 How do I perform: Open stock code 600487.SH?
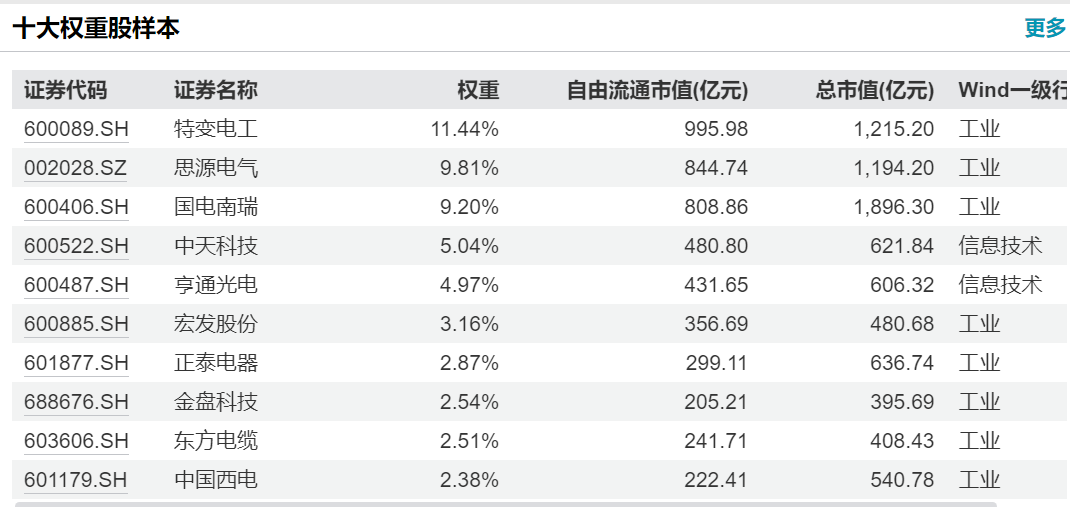(x=76, y=285)
